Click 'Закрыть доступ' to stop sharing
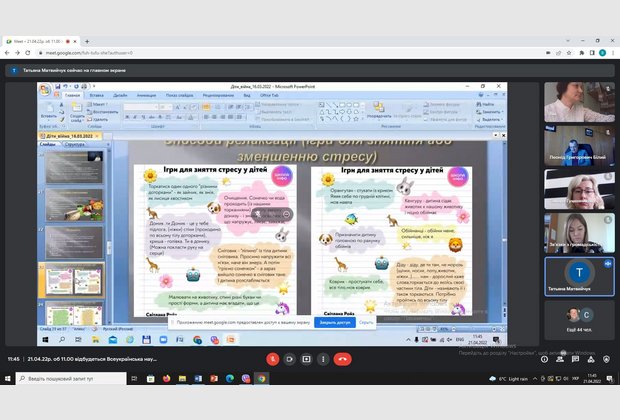Screen dimensions: 620x420 [334, 323]
